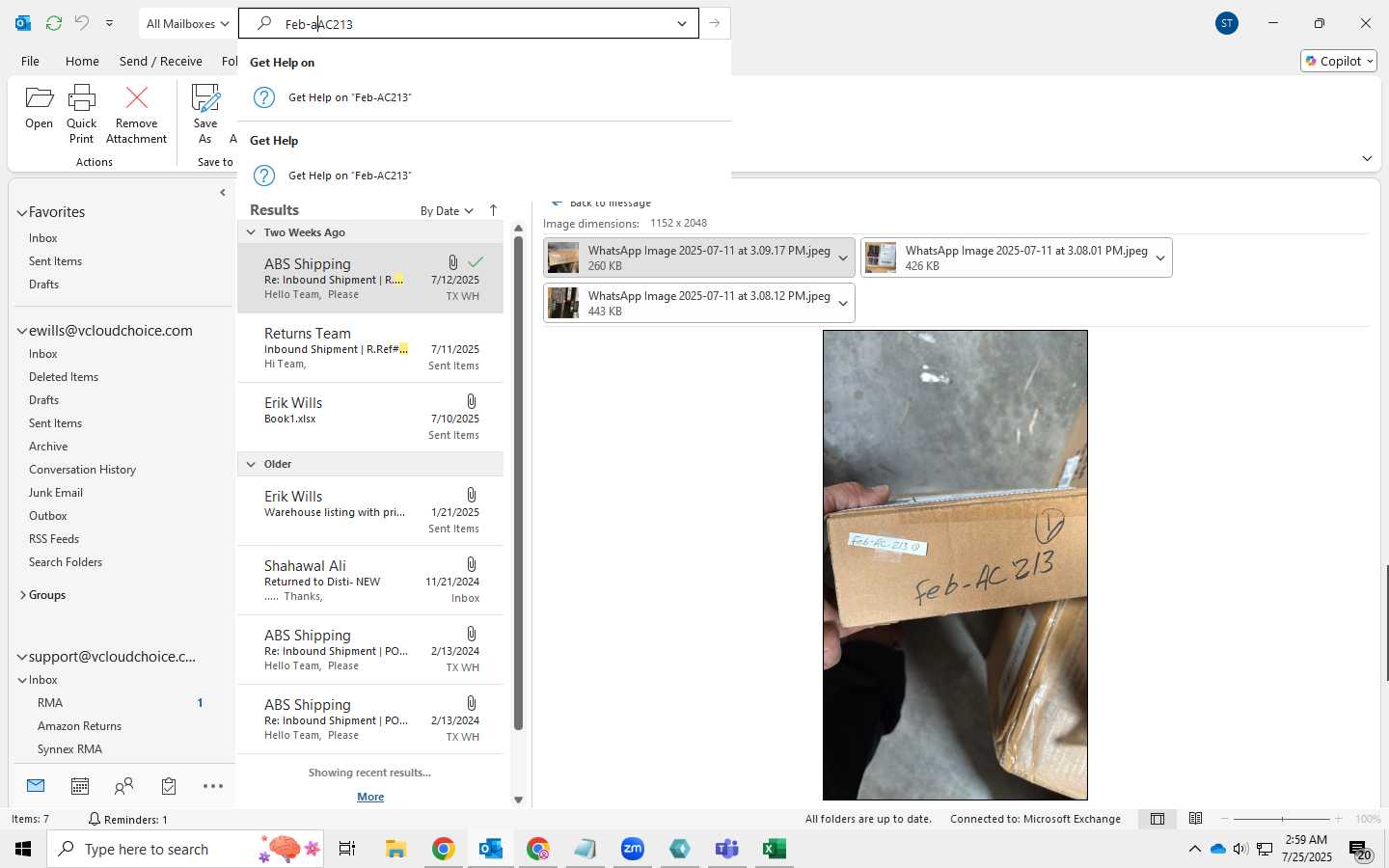Click the Reading view icon in status bar
The image size is (1389, 868).
point(1196,819)
